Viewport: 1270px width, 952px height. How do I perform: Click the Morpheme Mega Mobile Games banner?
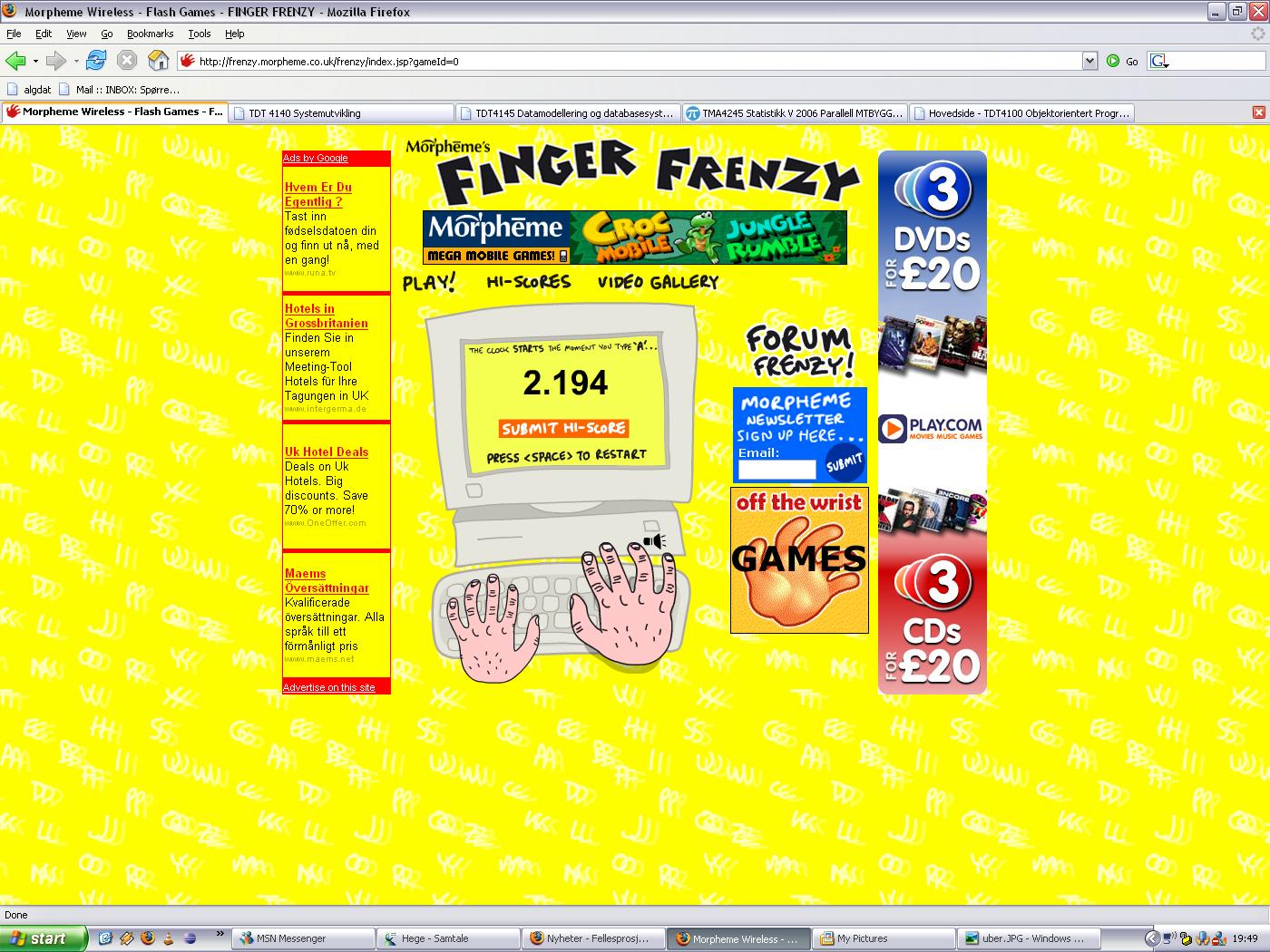click(634, 238)
